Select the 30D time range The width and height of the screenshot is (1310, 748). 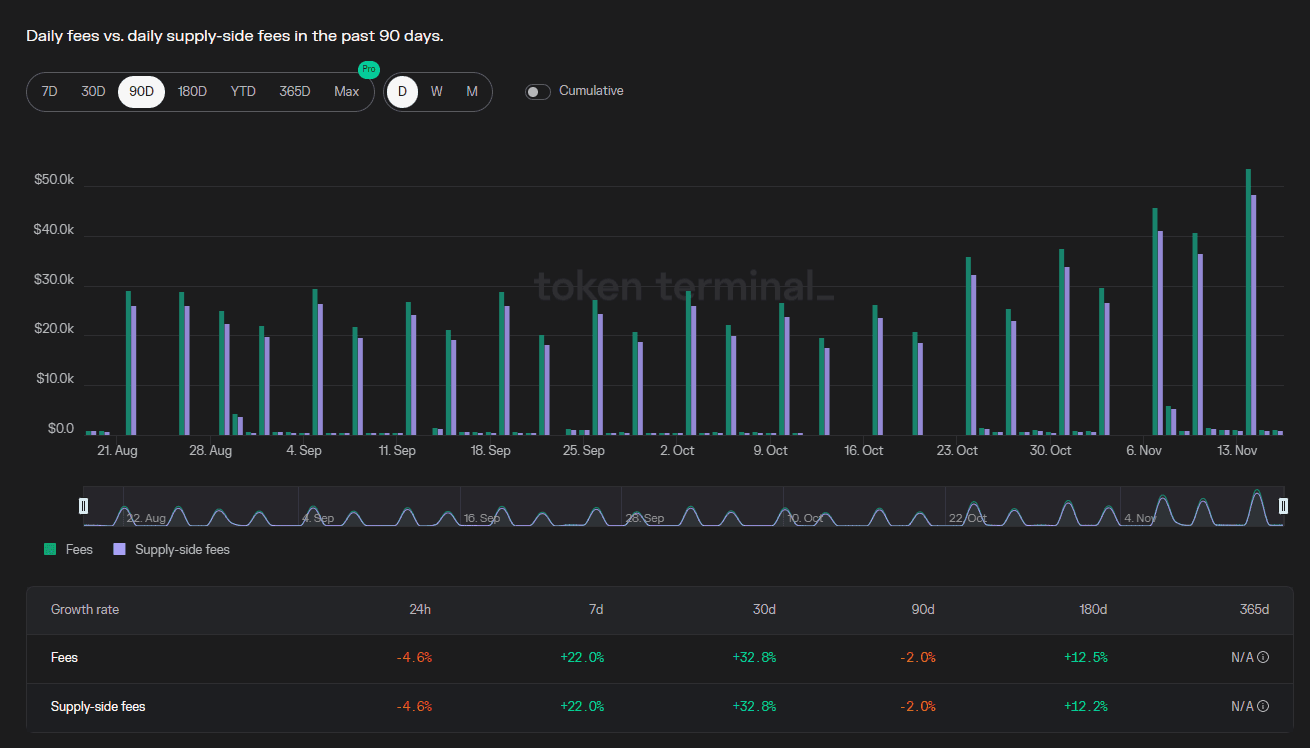tap(93, 92)
